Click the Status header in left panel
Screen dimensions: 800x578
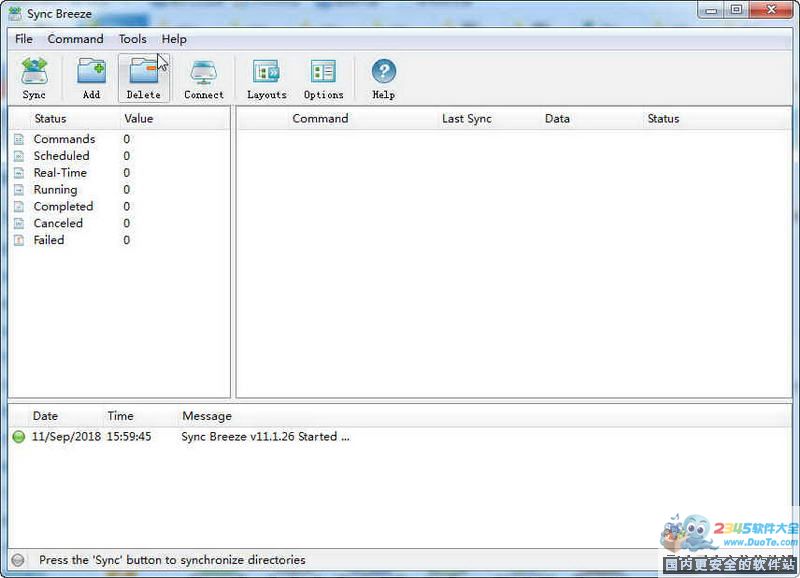[x=51, y=118]
